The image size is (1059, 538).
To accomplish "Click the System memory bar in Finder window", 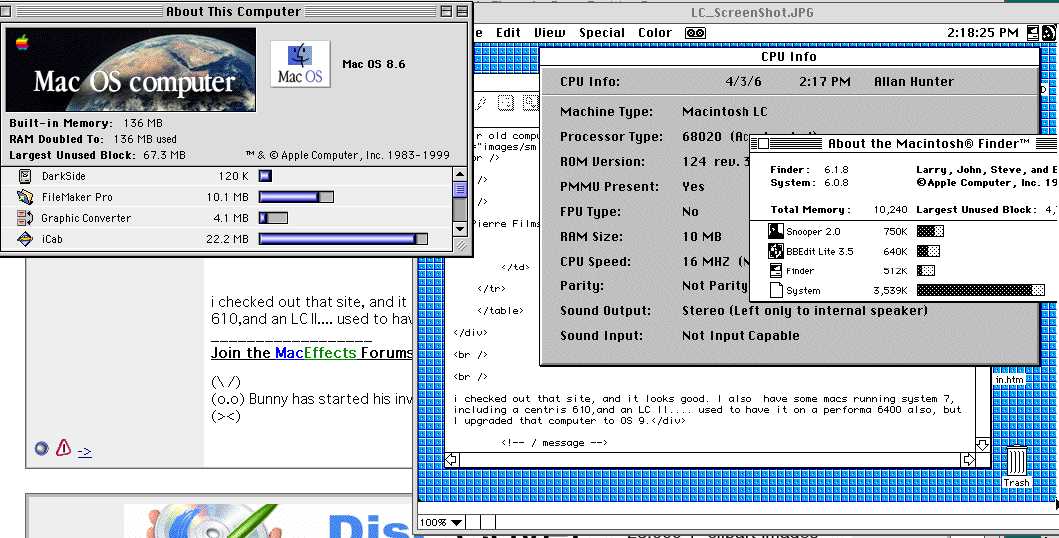I will click(981, 290).
